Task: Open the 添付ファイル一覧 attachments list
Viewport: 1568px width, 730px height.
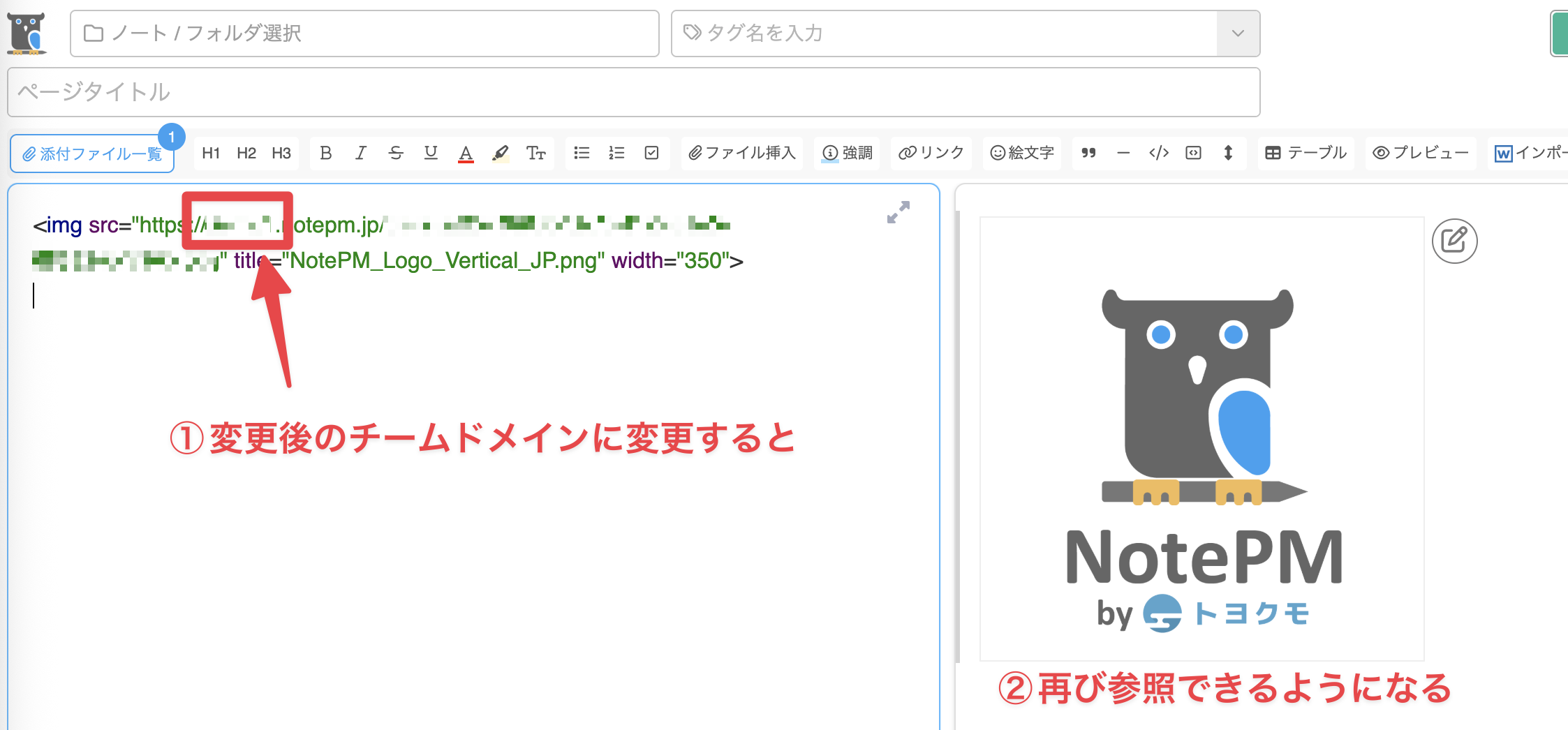Action: [x=92, y=154]
